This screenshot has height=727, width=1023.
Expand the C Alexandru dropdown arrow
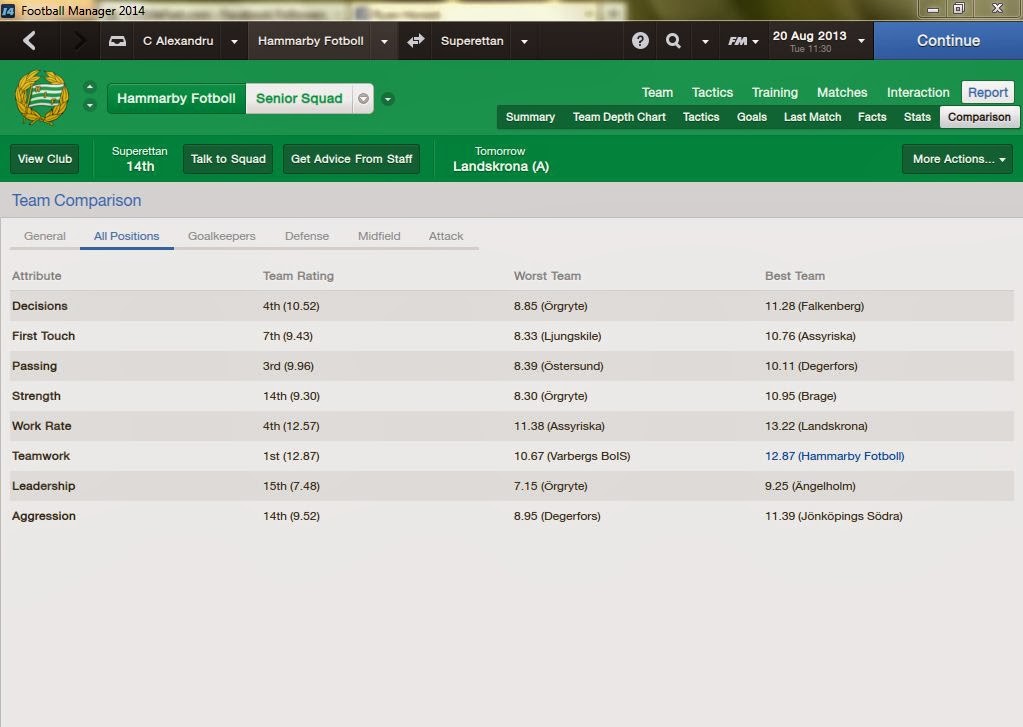[234, 41]
